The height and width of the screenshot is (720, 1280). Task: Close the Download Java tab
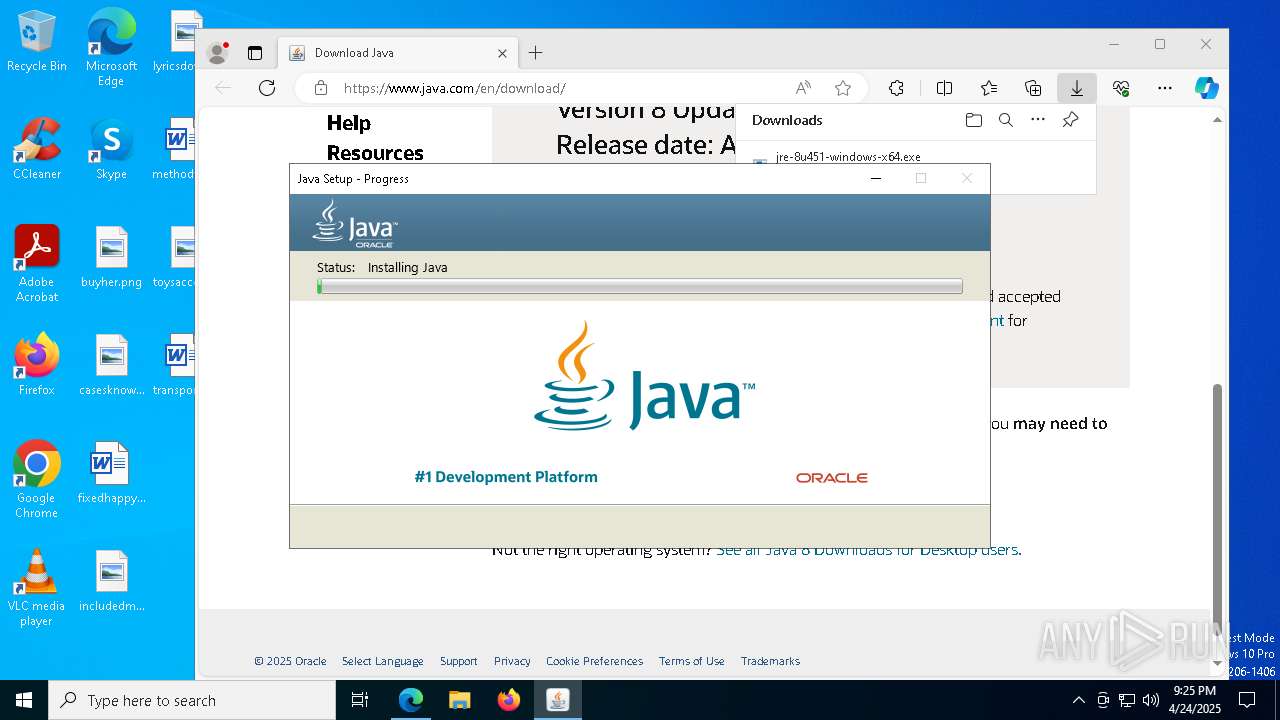pyautogui.click(x=503, y=53)
